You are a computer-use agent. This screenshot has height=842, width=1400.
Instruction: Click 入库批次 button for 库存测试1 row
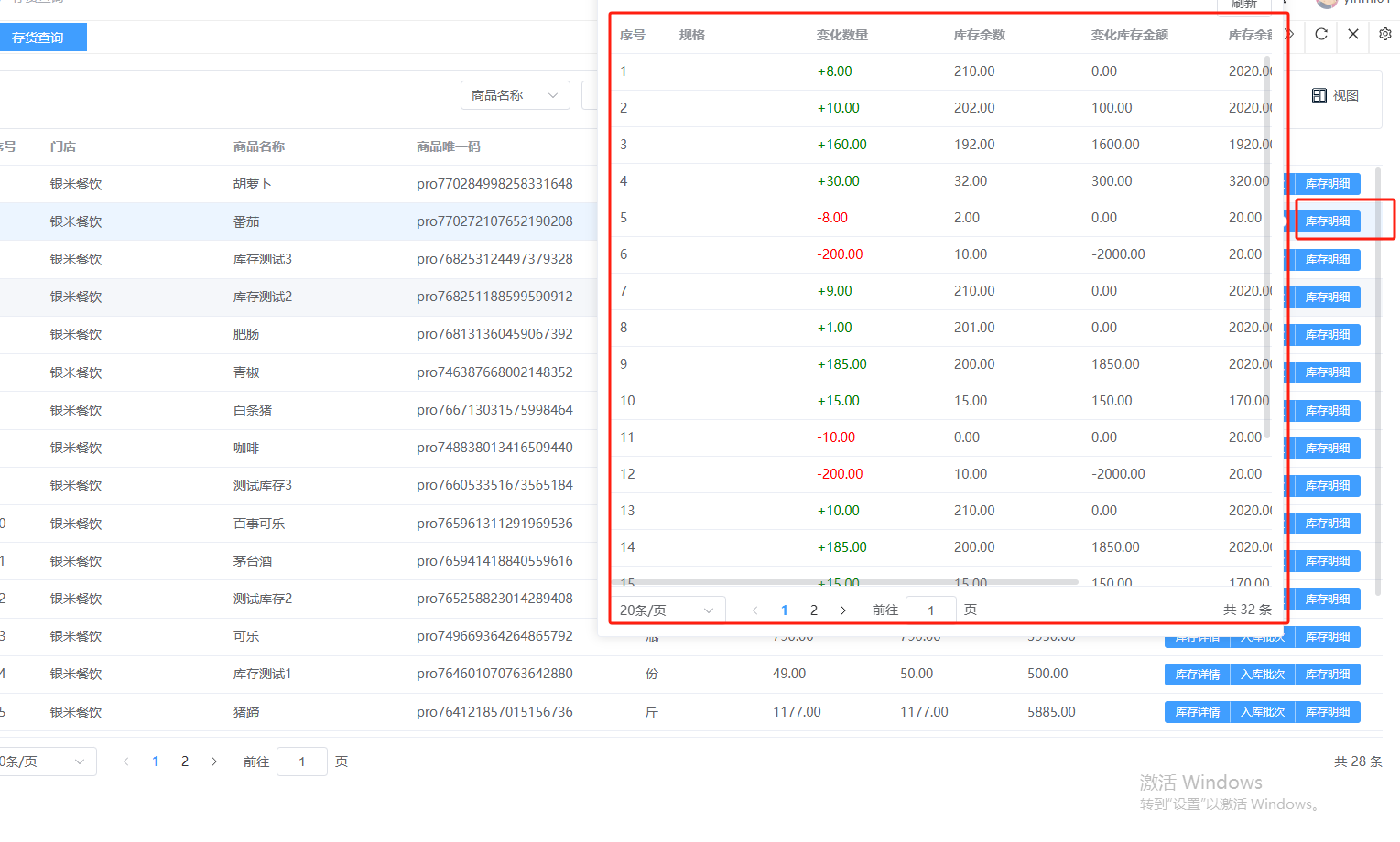pos(1262,675)
